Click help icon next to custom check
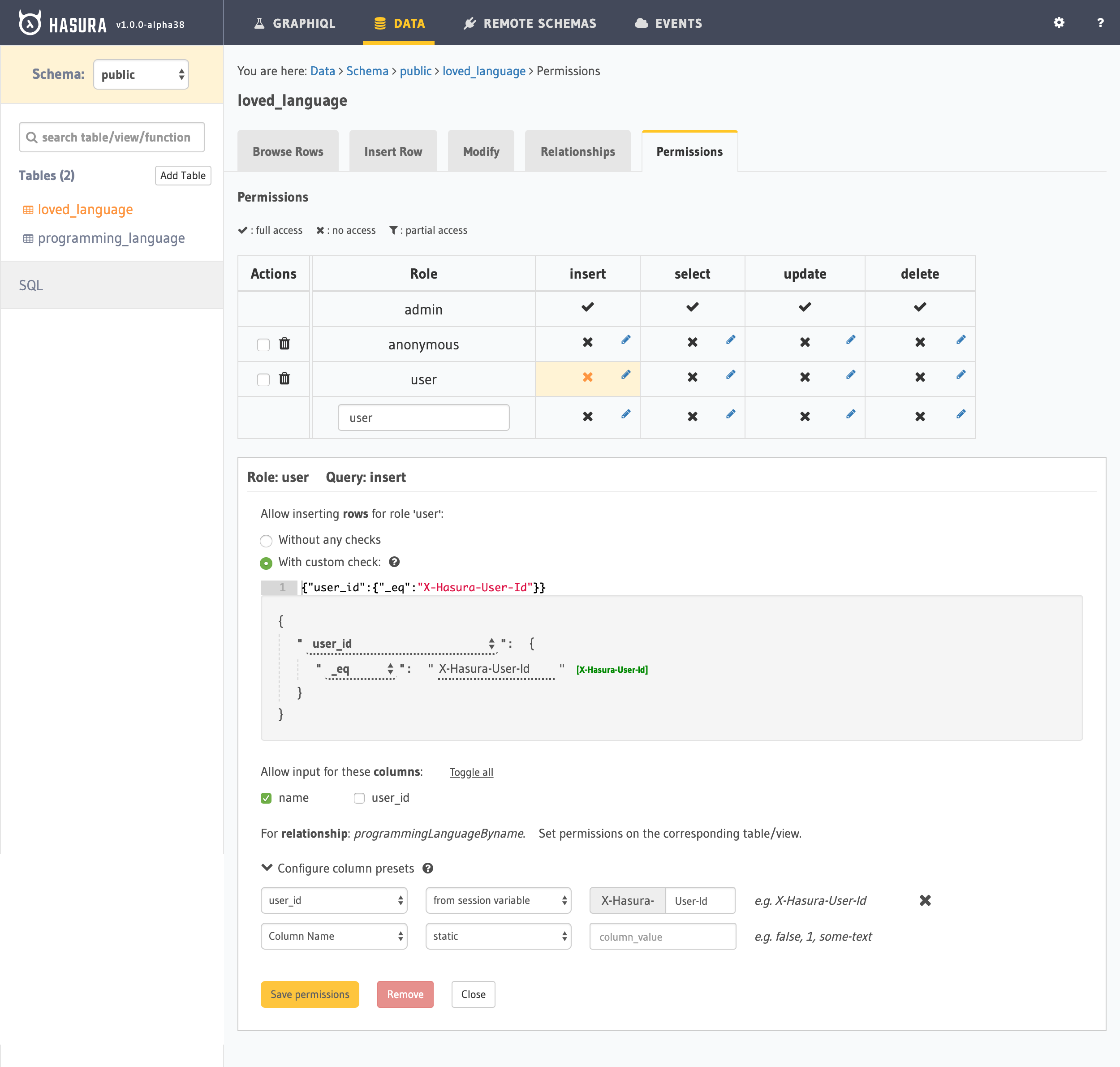 (x=394, y=562)
